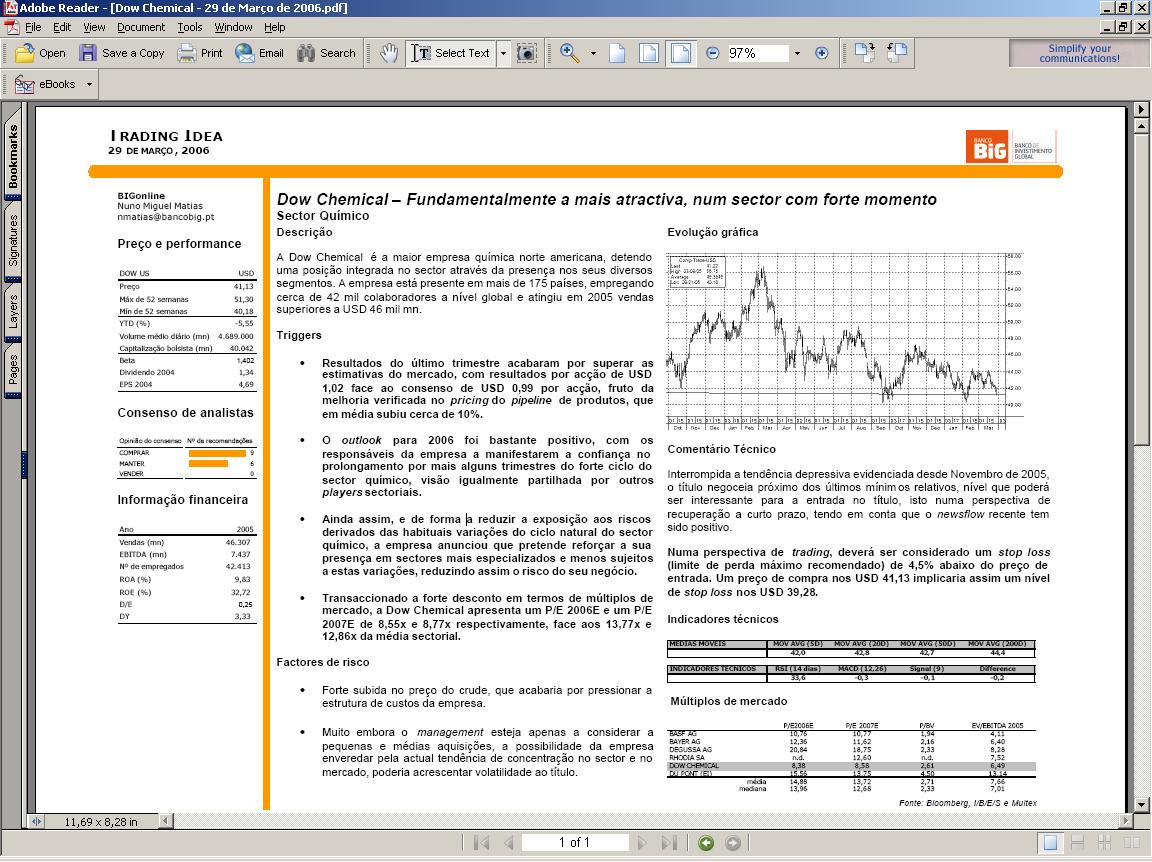Rotate the page counterclockwise
The height and width of the screenshot is (862, 1152).
tap(897, 53)
